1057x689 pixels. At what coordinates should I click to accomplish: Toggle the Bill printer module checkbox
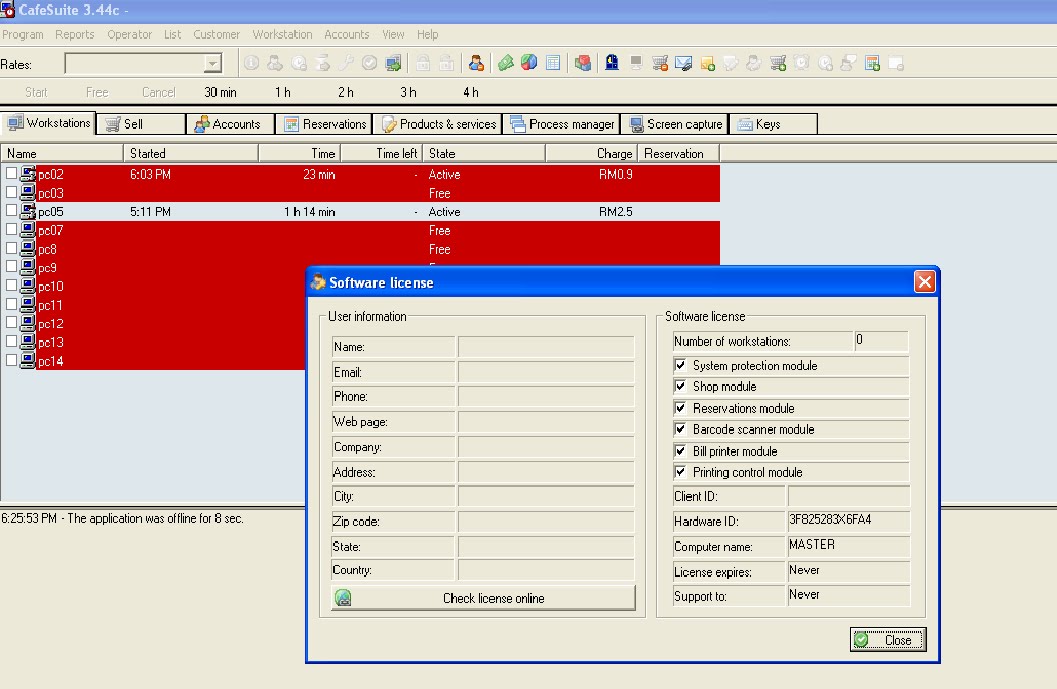[680, 450]
